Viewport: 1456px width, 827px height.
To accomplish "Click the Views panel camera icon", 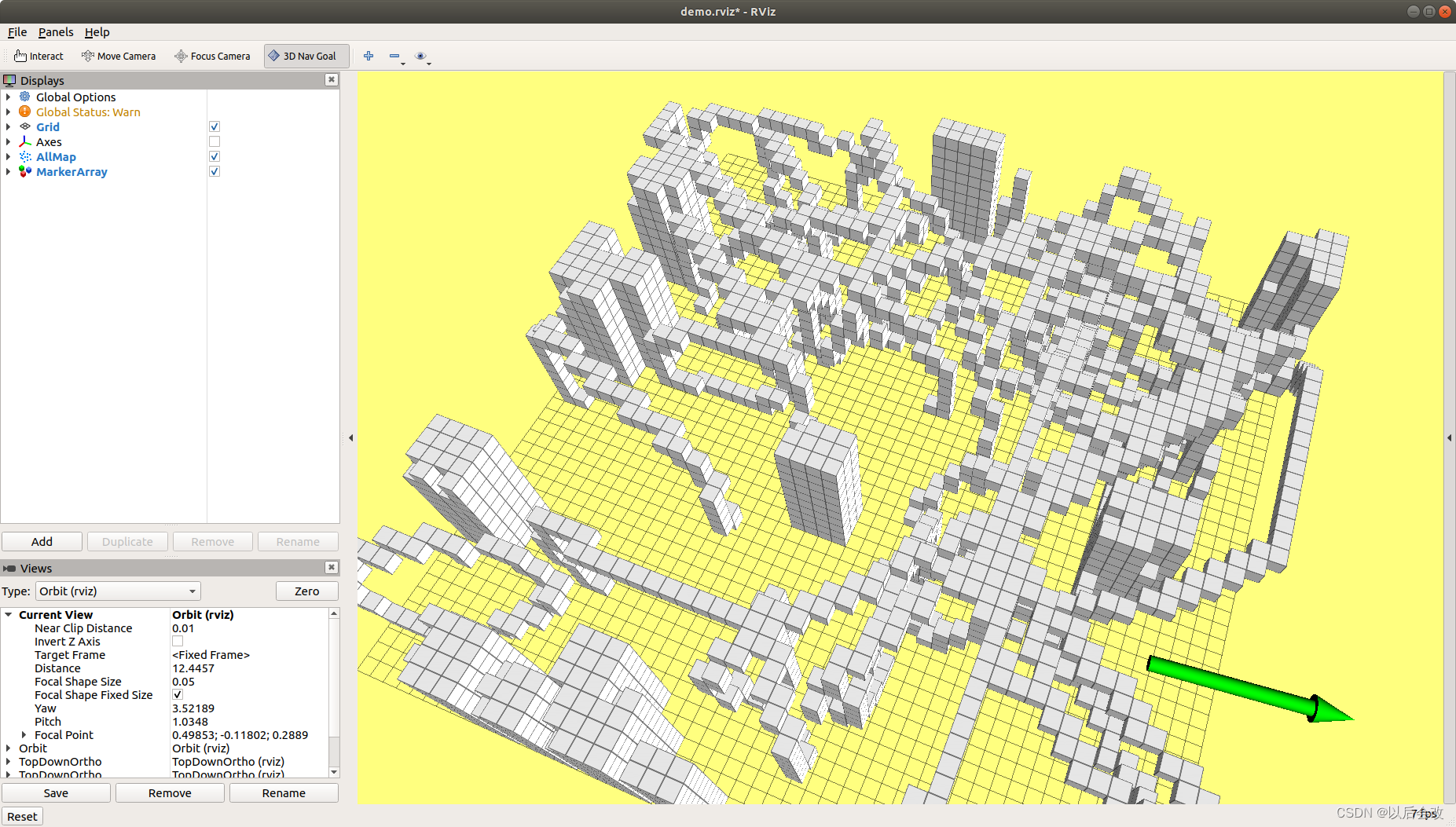I will [9, 569].
